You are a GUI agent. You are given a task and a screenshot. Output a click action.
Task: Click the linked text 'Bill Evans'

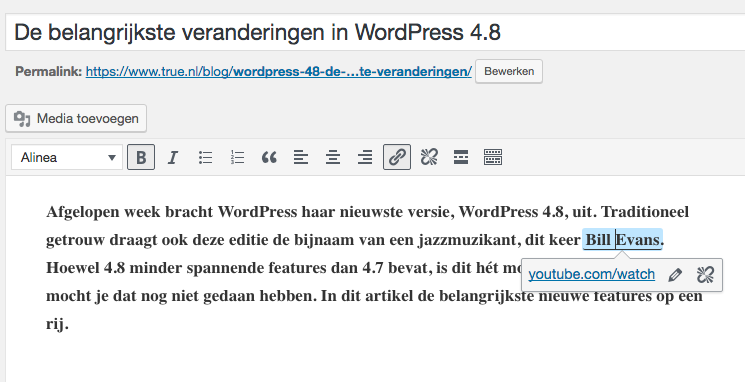(622, 239)
